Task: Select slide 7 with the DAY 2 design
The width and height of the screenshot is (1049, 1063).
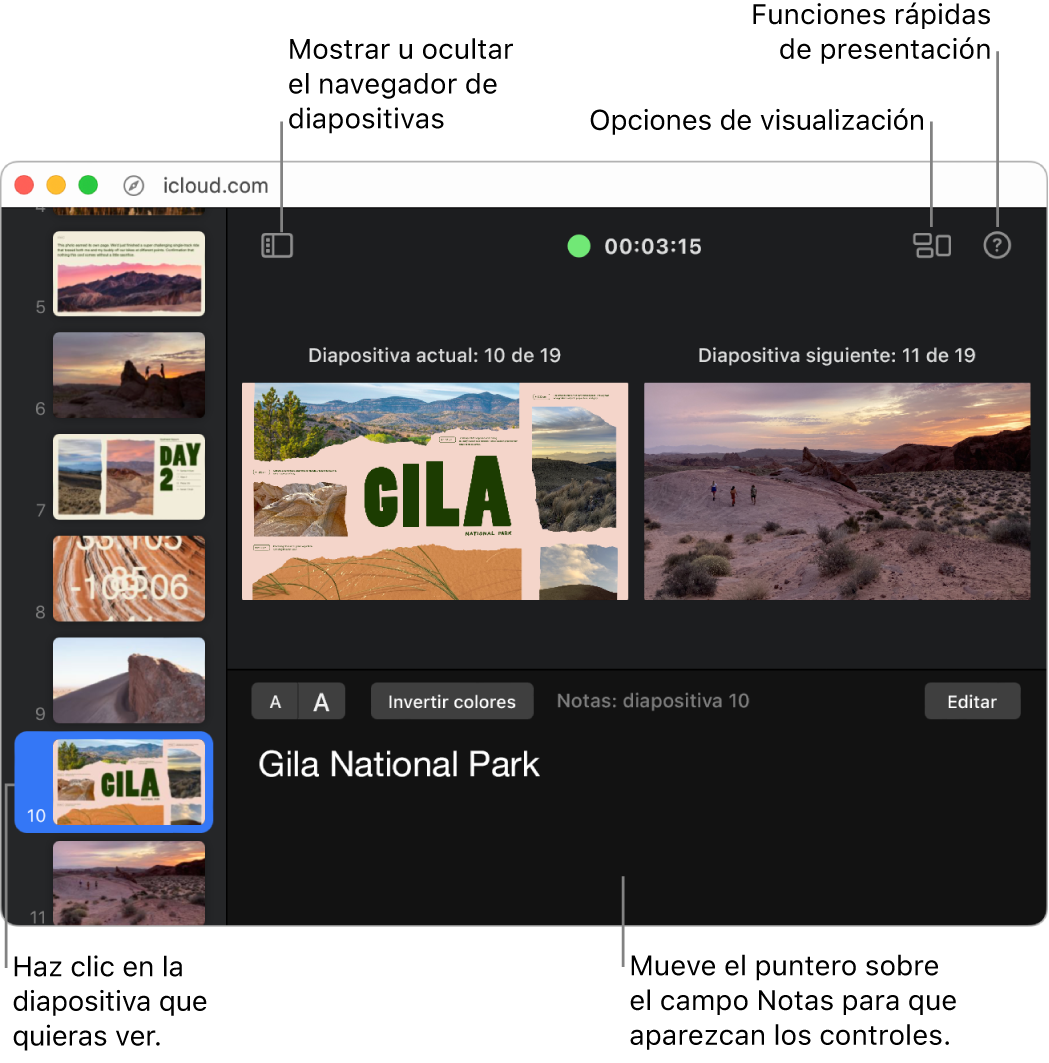Action: 128,477
